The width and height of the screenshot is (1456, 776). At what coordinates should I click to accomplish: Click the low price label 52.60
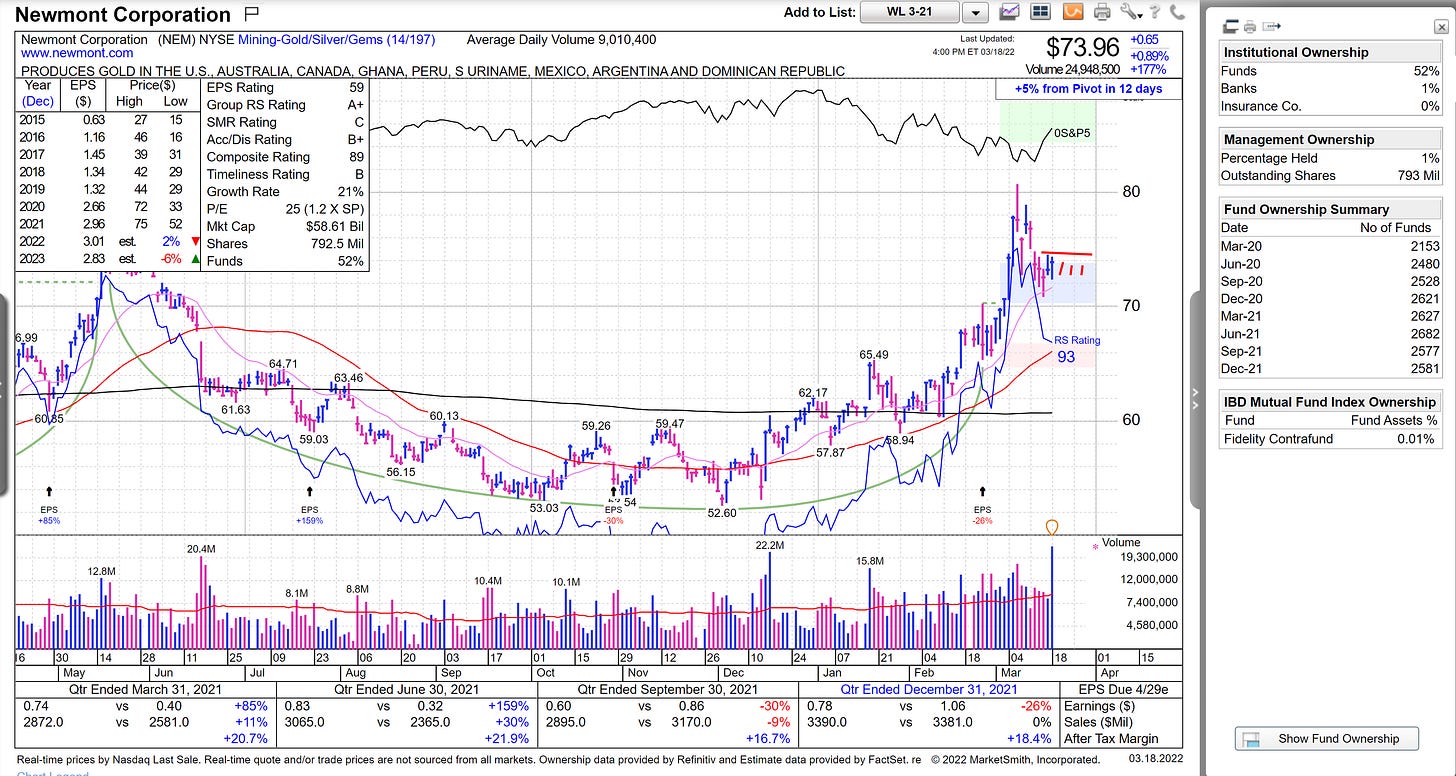(x=721, y=513)
